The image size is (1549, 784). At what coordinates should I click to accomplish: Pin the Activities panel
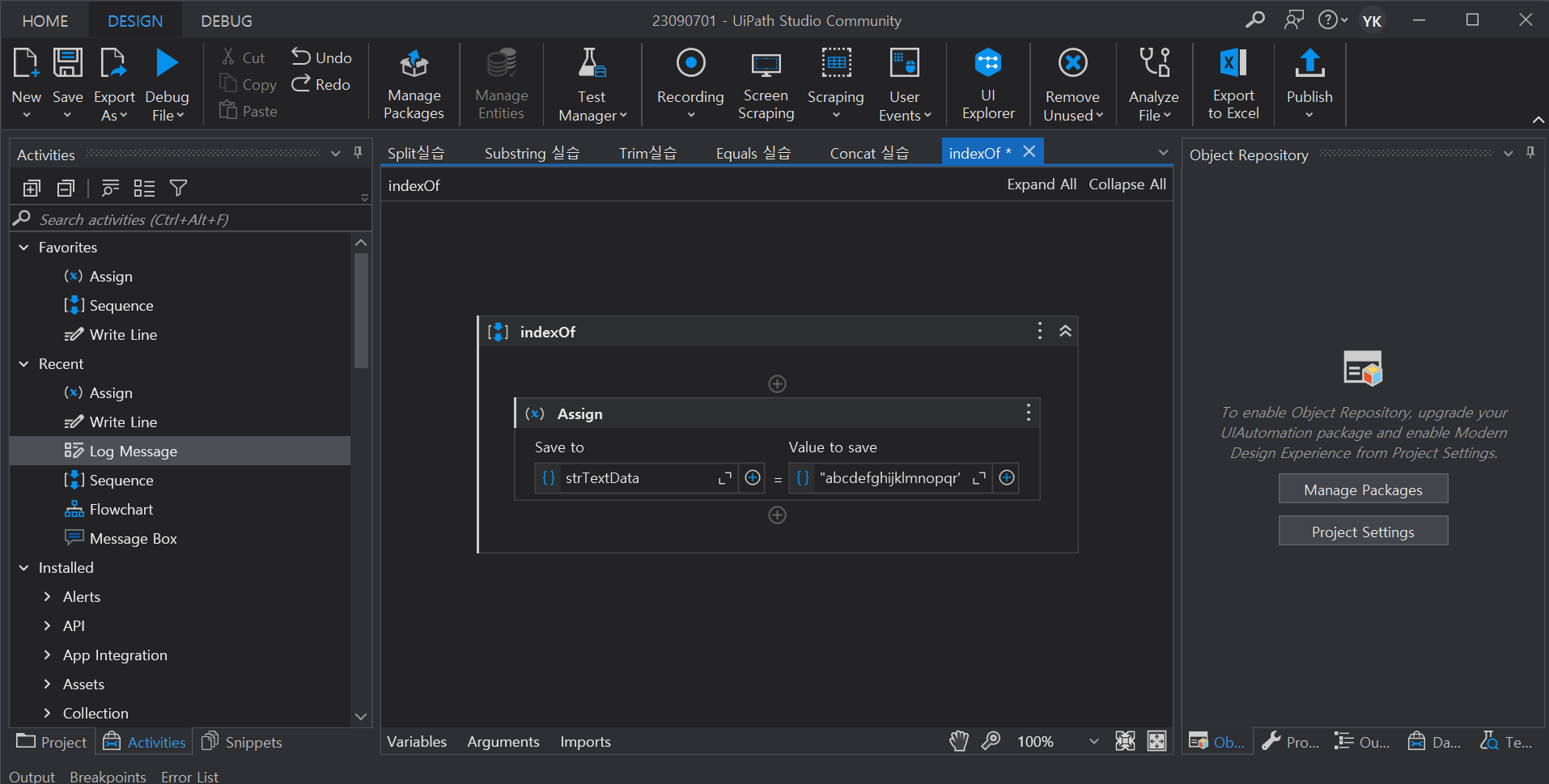point(358,153)
